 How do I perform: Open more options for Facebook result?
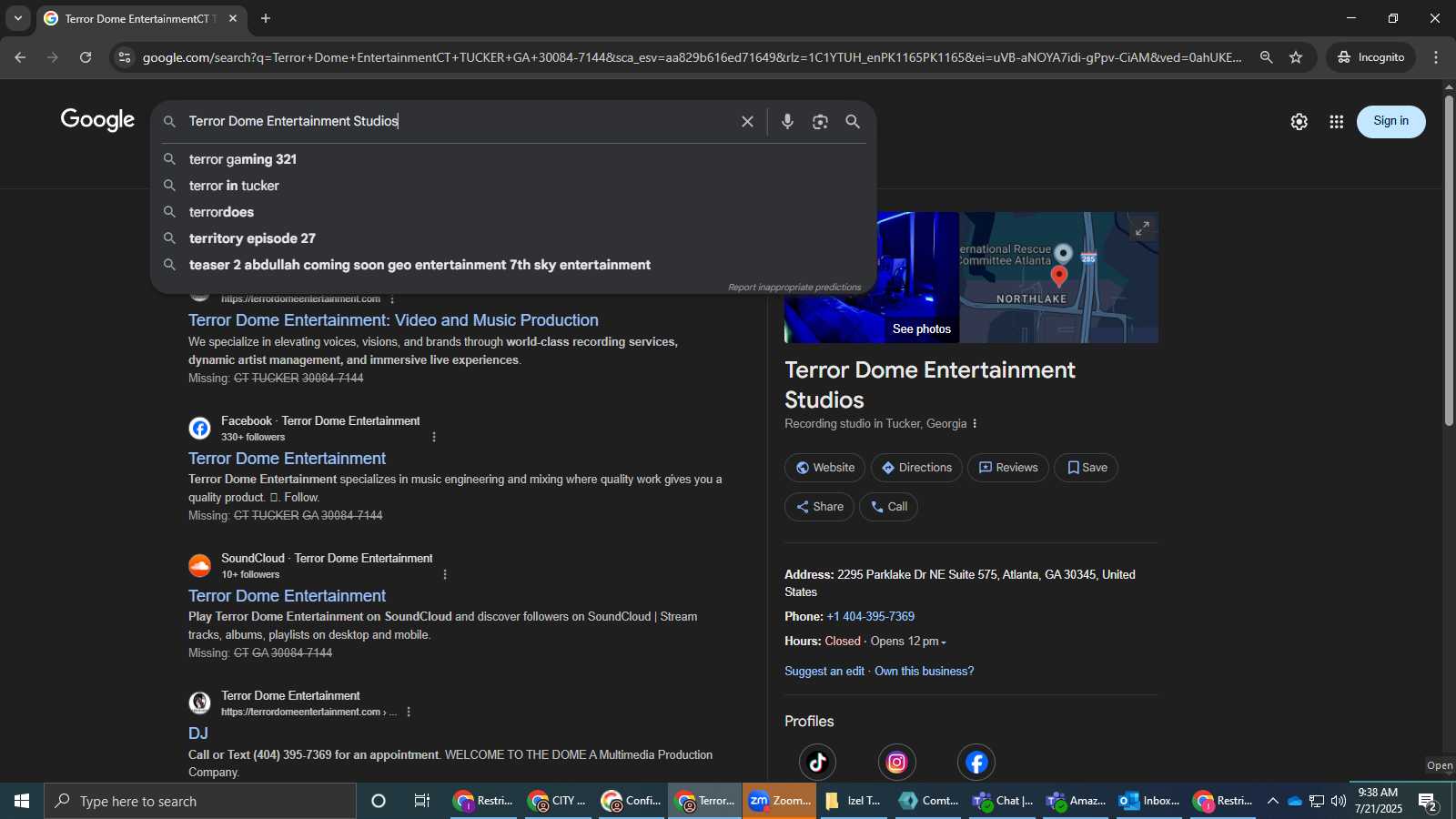click(434, 437)
